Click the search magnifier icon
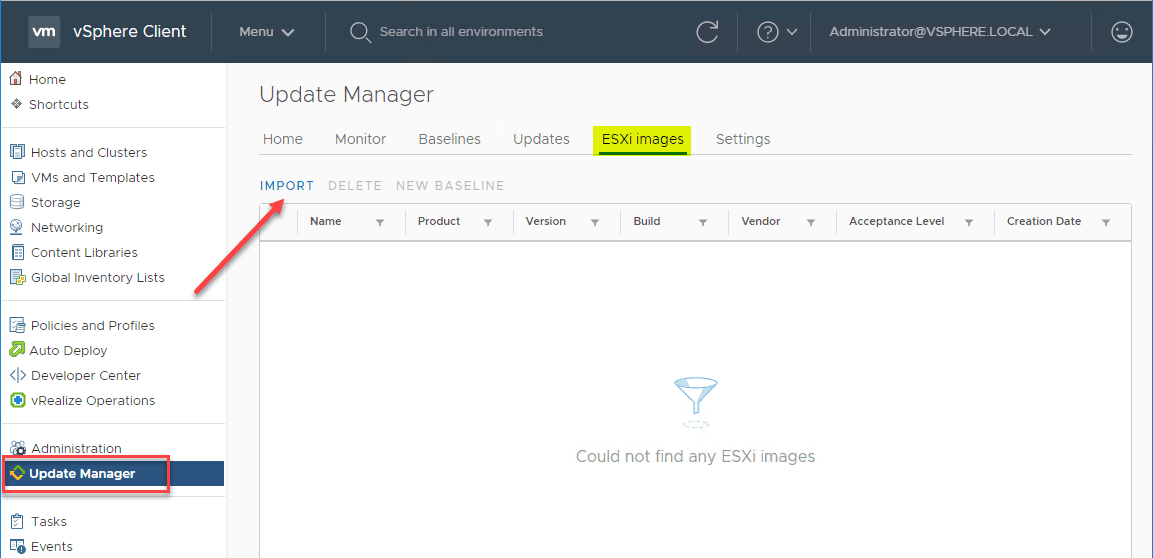Viewport: 1153px width, 558px height. click(x=360, y=32)
